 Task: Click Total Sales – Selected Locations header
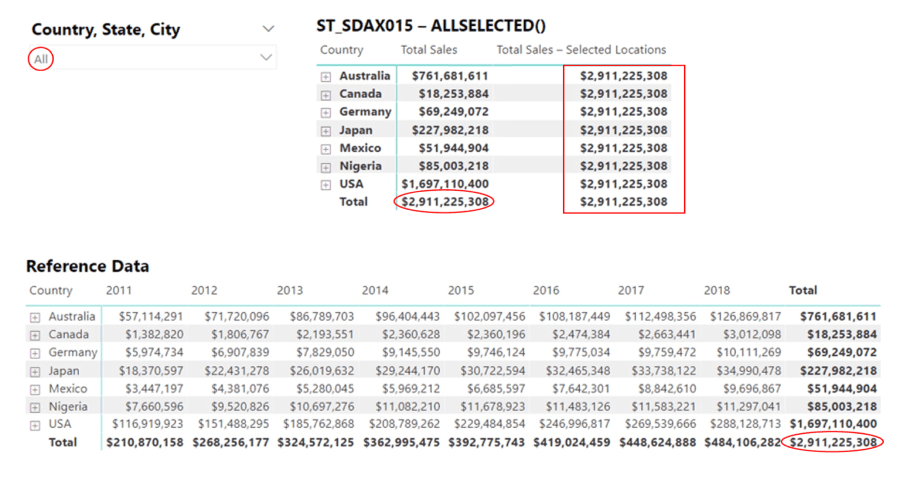point(581,50)
